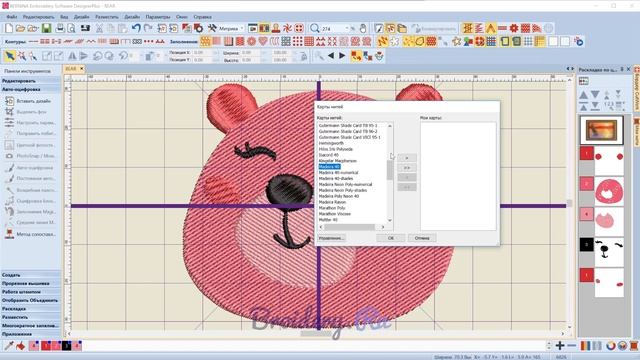Click the red flower-shaped fill icon
The width and height of the screenshot is (640, 360).
pyautogui.click(x=251, y=41)
